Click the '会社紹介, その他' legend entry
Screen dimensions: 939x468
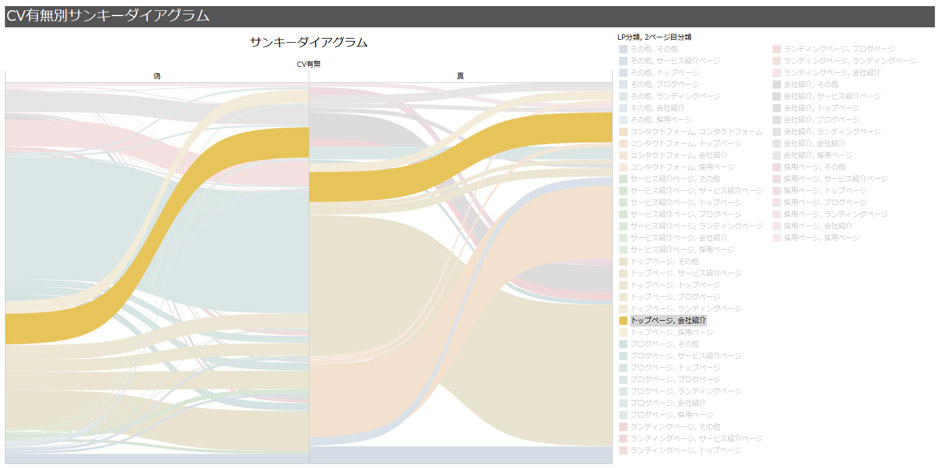pyautogui.click(x=811, y=85)
